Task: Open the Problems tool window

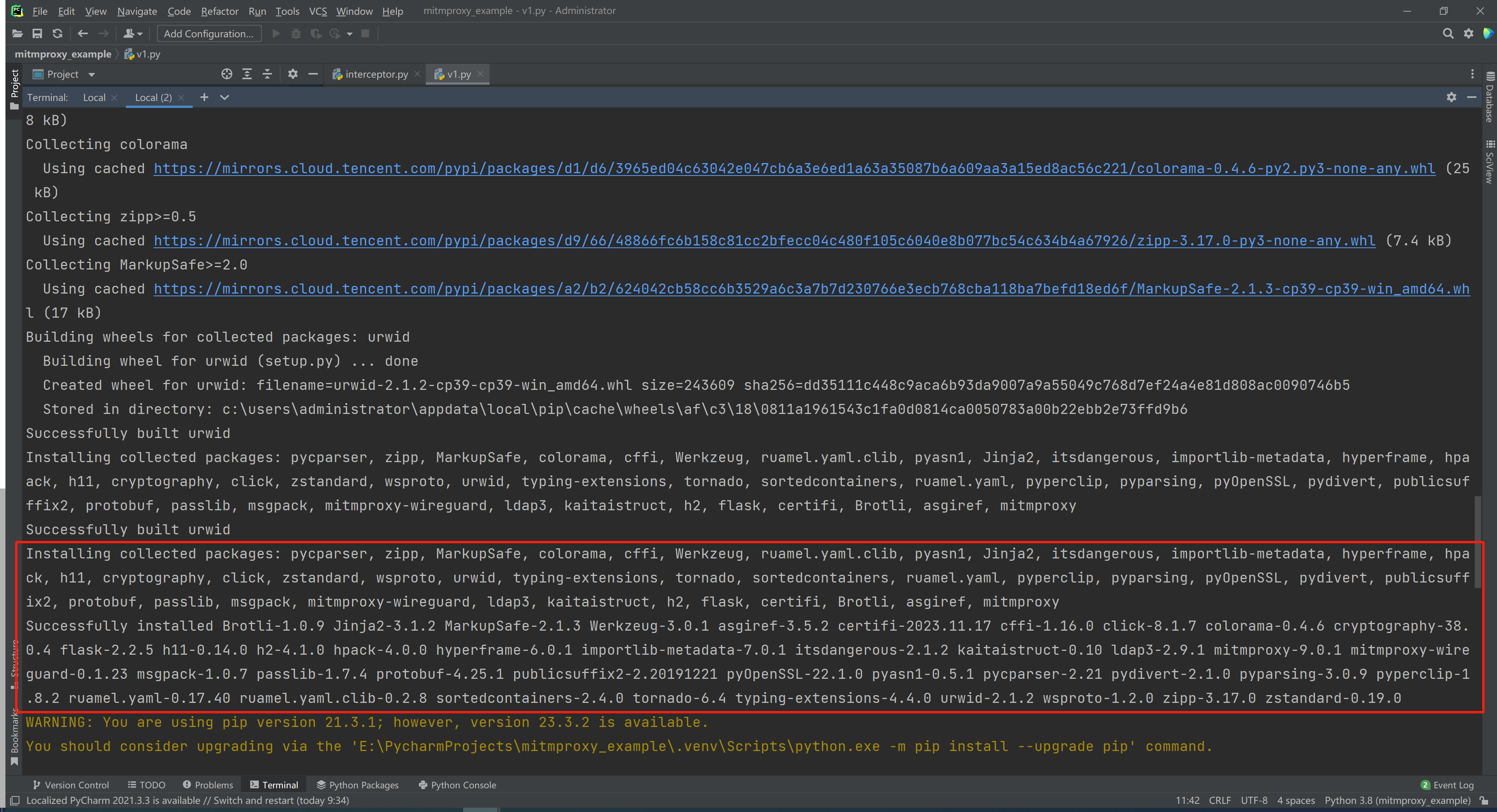Action: (207, 785)
